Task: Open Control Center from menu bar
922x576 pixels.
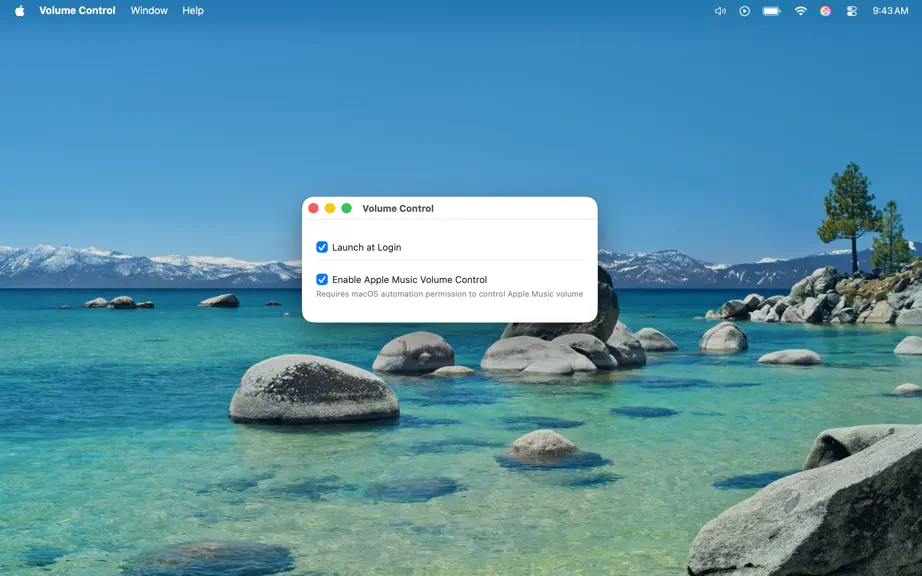Action: [x=851, y=11]
